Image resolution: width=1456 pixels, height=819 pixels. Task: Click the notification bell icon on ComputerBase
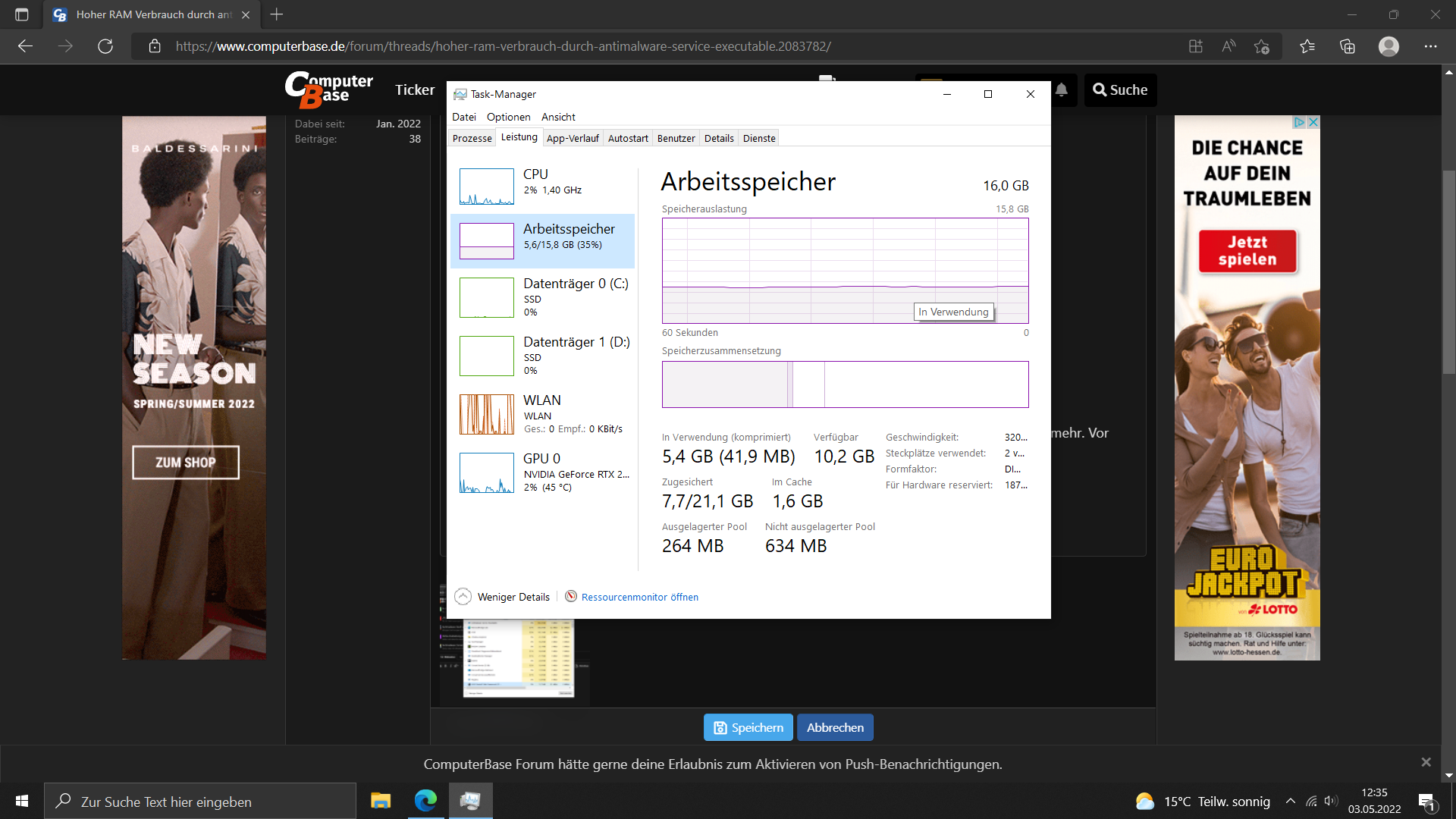(1062, 90)
